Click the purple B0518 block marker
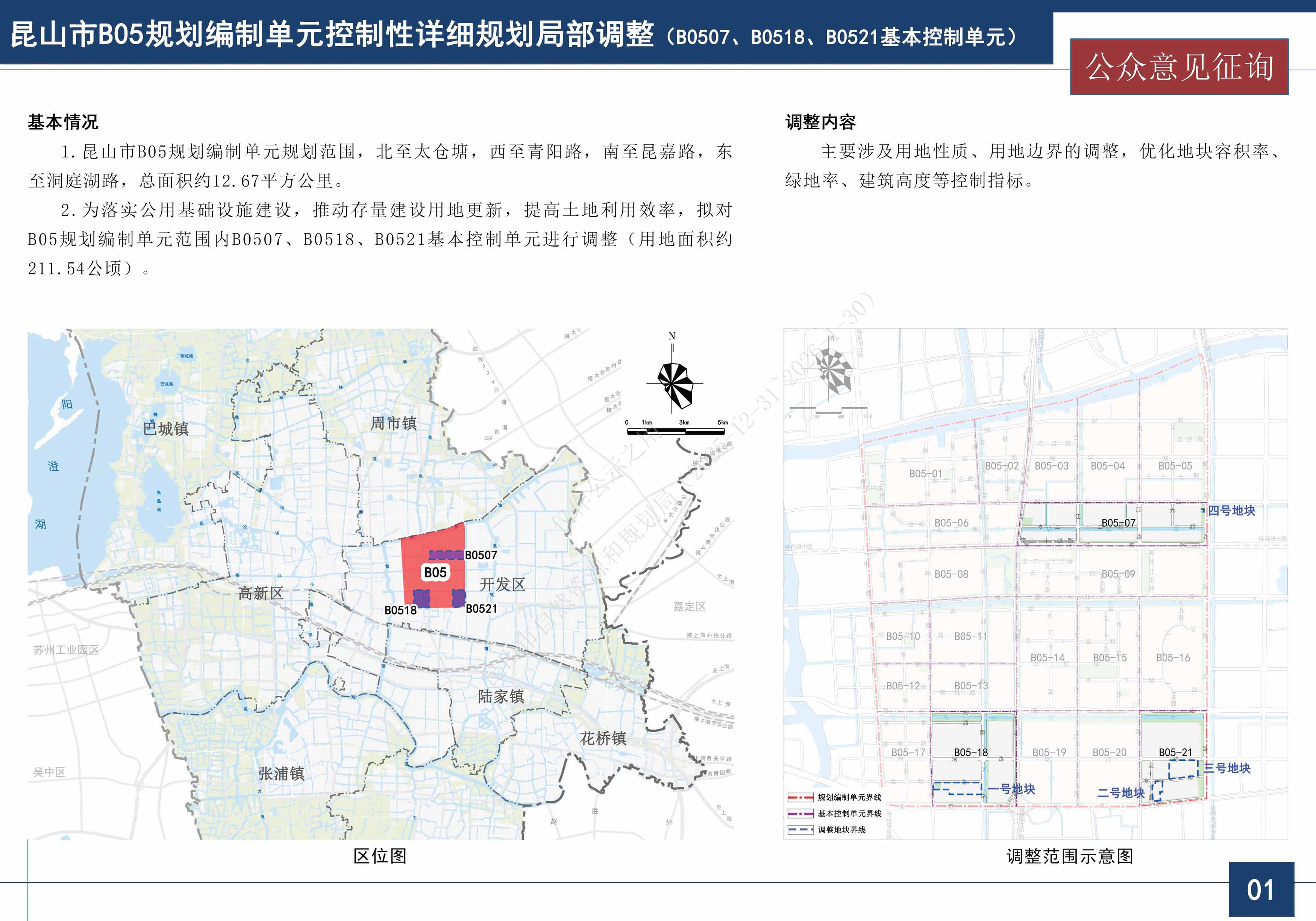Screen dimensions: 1316x921 pos(421,598)
